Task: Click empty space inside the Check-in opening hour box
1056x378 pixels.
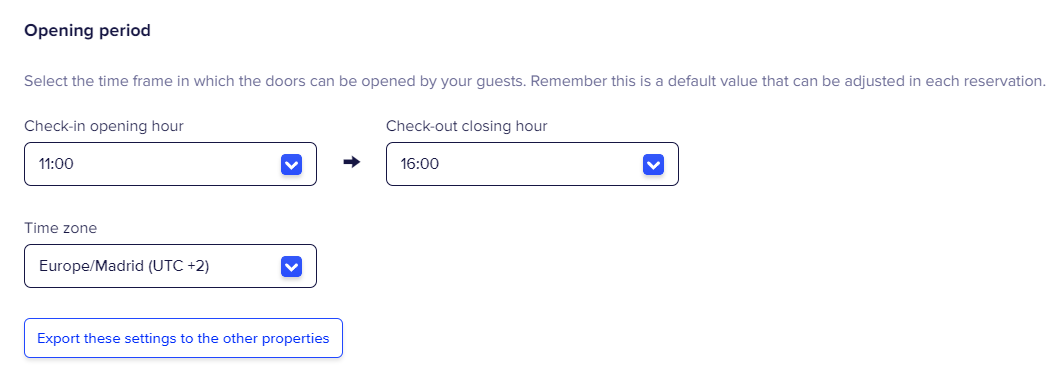Action: (x=175, y=164)
